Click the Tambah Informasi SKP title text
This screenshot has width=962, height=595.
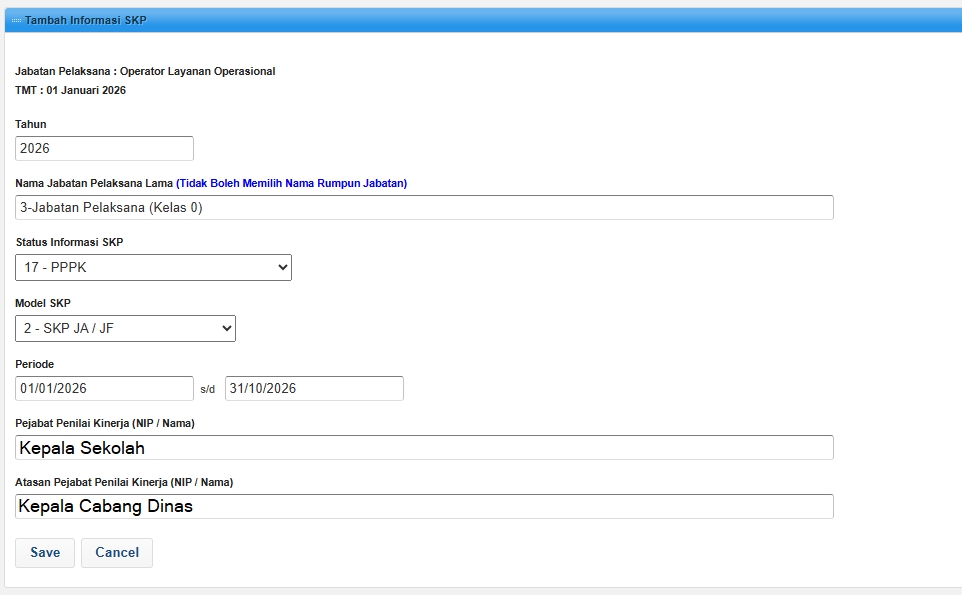coord(85,20)
